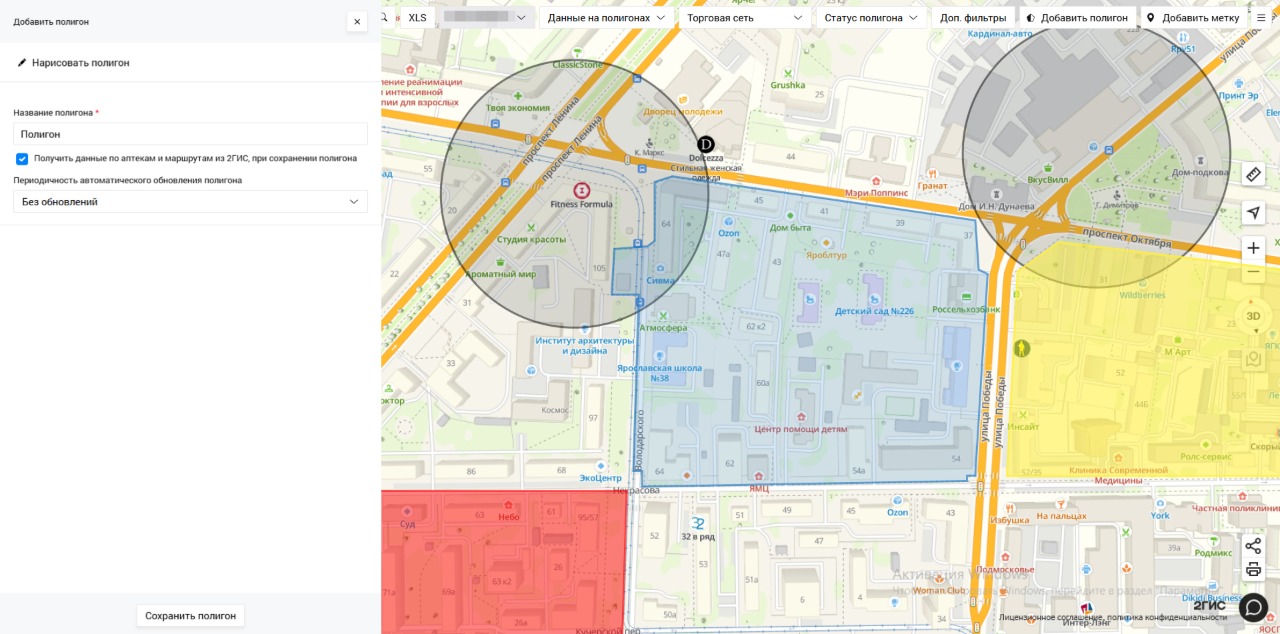The height and width of the screenshot is (634, 1280).
Task: Open the Данные на полигонах dropdown
Action: (606, 18)
